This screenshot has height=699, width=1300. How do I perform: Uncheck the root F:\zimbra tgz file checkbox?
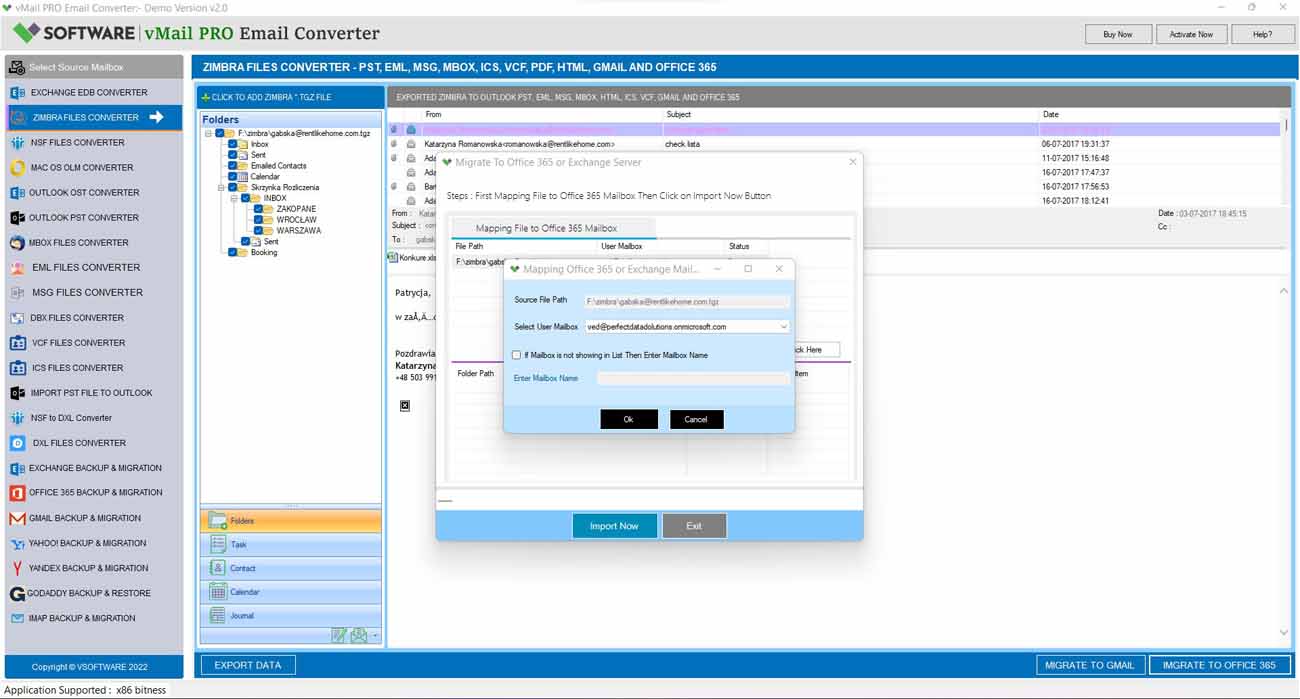pyautogui.click(x=220, y=133)
